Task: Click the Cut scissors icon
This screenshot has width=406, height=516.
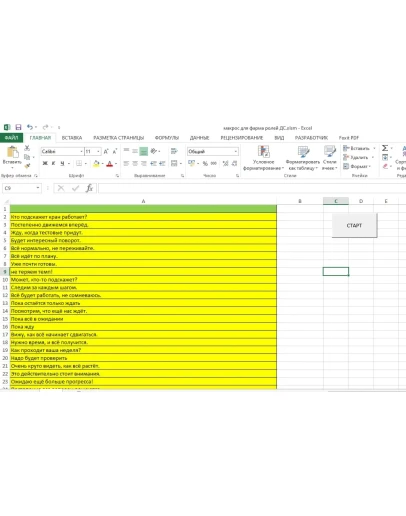Action: (x=27, y=148)
